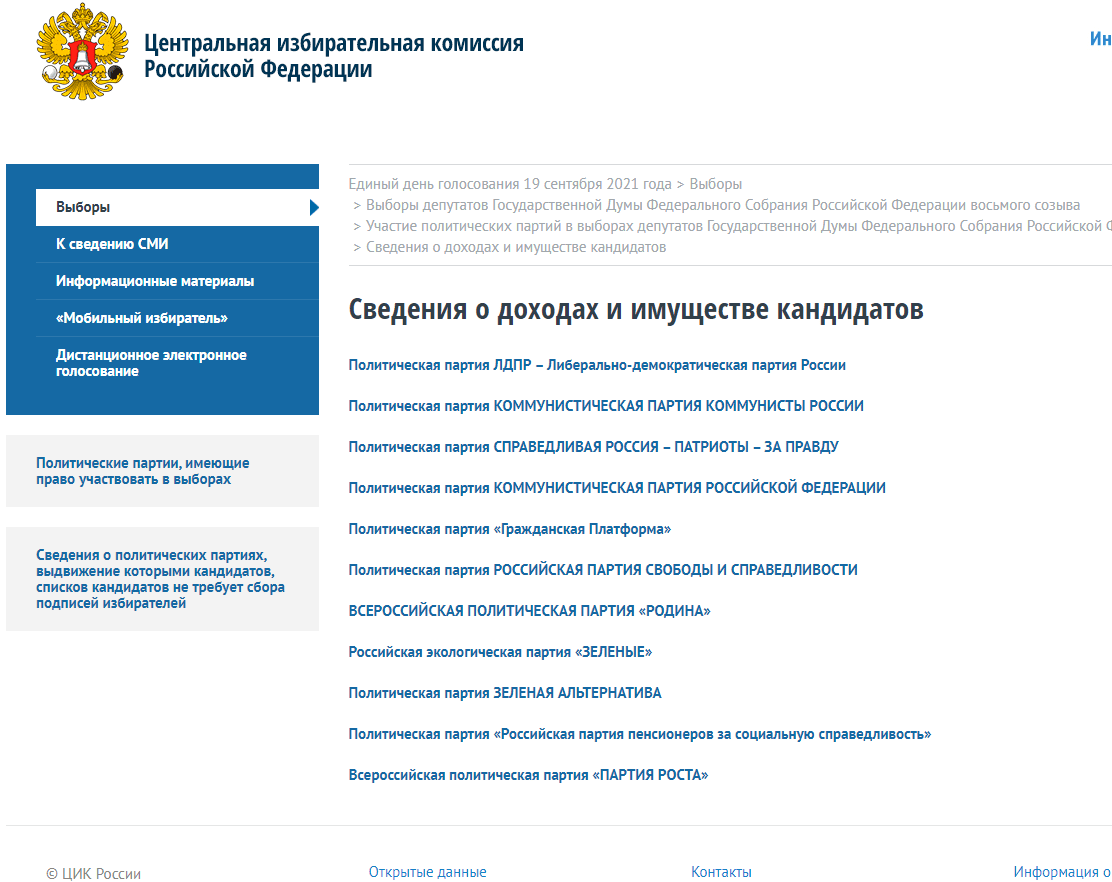Open the «РОДИНА» party link

click(x=529, y=611)
